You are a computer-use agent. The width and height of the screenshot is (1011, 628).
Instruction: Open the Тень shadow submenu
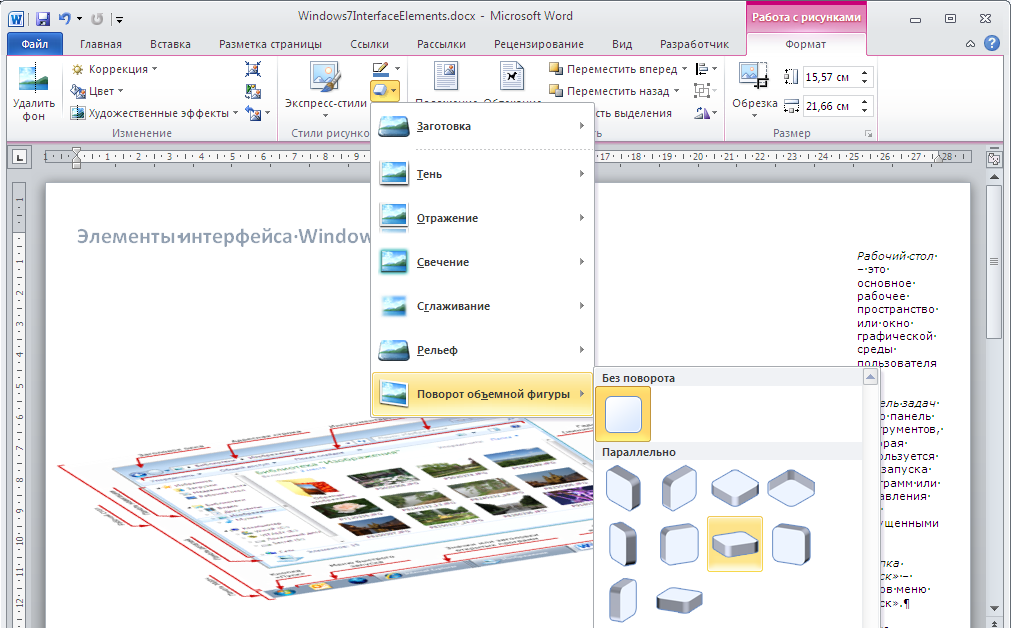(482, 174)
